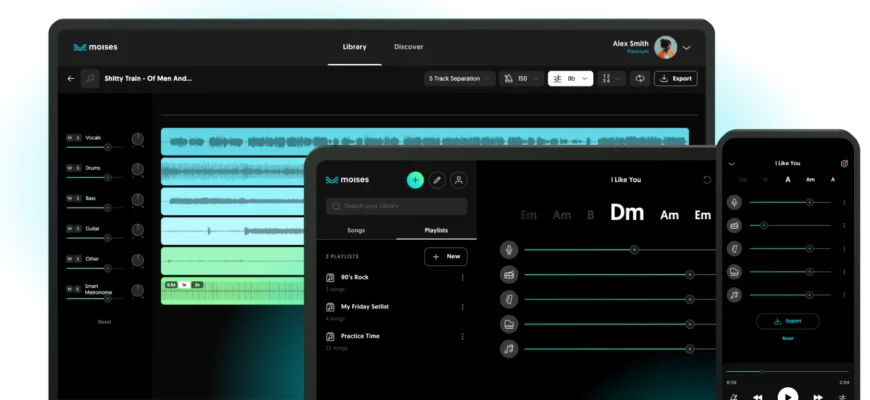Click the guitar icon on tablet mixer
Screen dimensions: 870x400
(509, 299)
